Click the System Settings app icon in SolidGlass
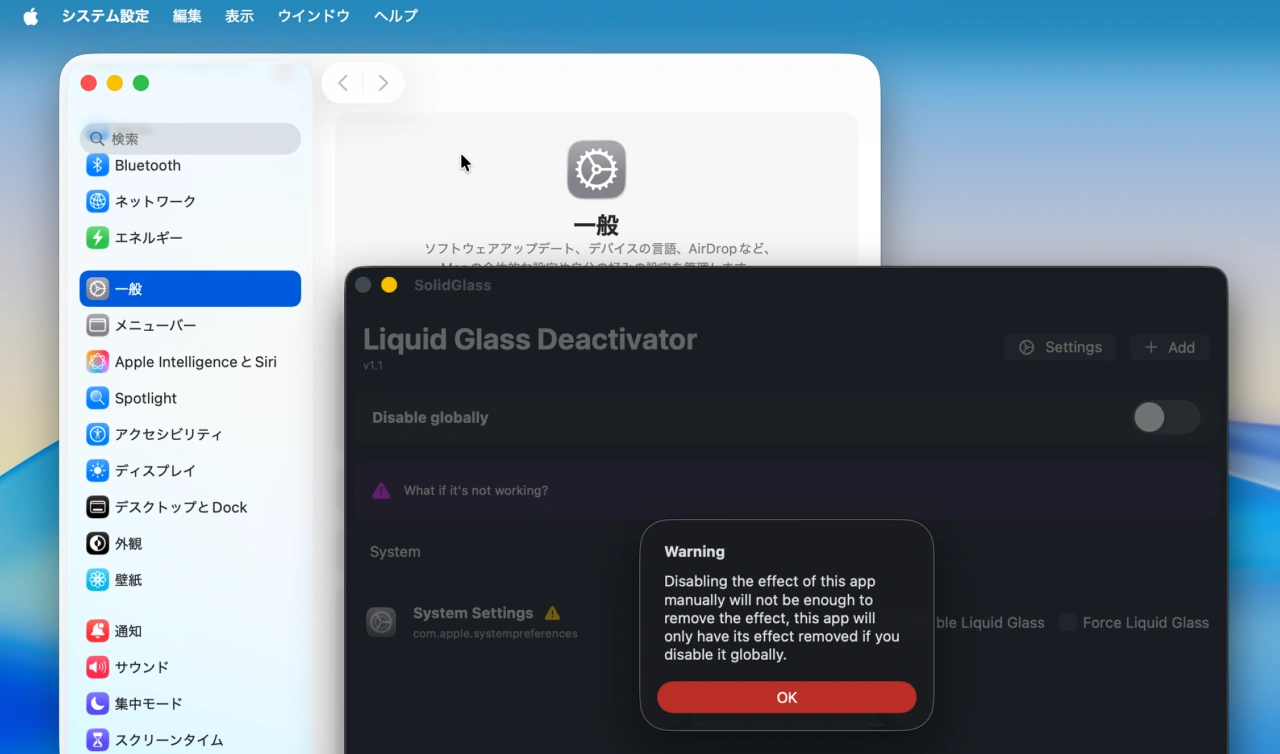 point(381,621)
